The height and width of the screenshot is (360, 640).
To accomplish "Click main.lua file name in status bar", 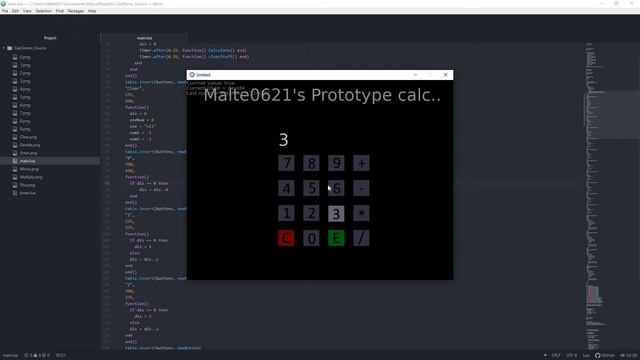I will (x=11, y=356).
